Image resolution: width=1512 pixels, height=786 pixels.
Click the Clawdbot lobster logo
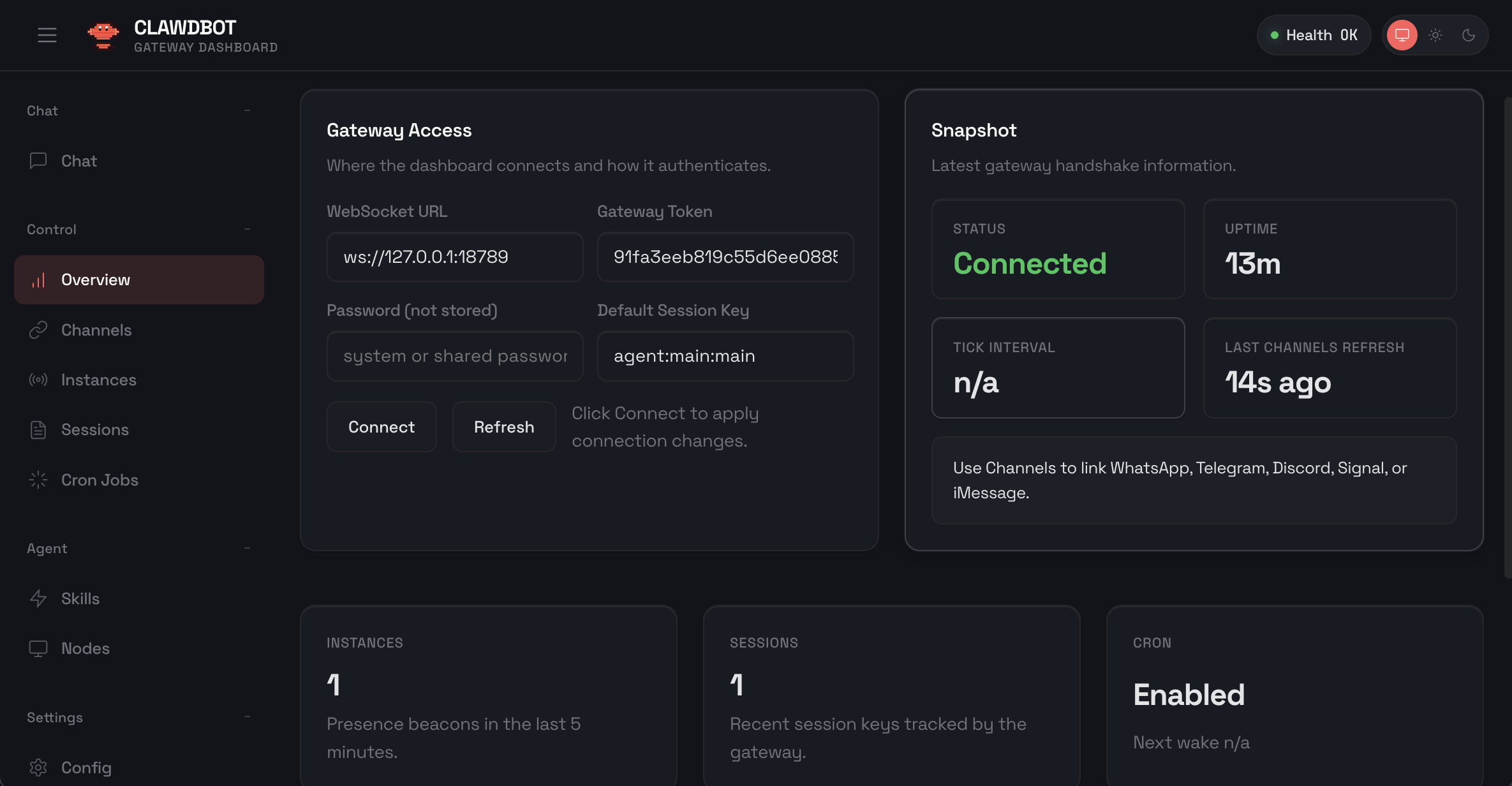103,35
